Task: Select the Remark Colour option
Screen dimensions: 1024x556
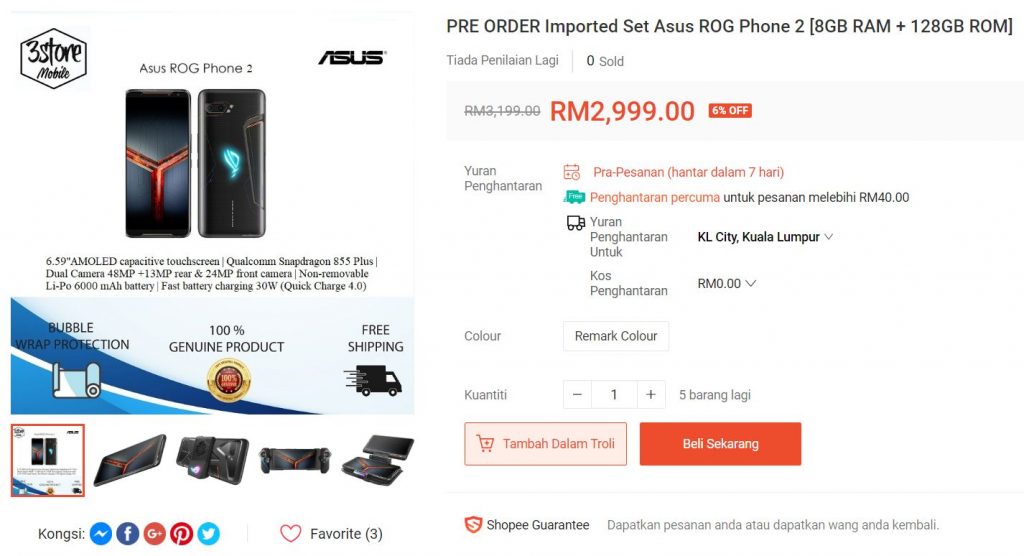Action: pyautogui.click(x=616, y=336)
